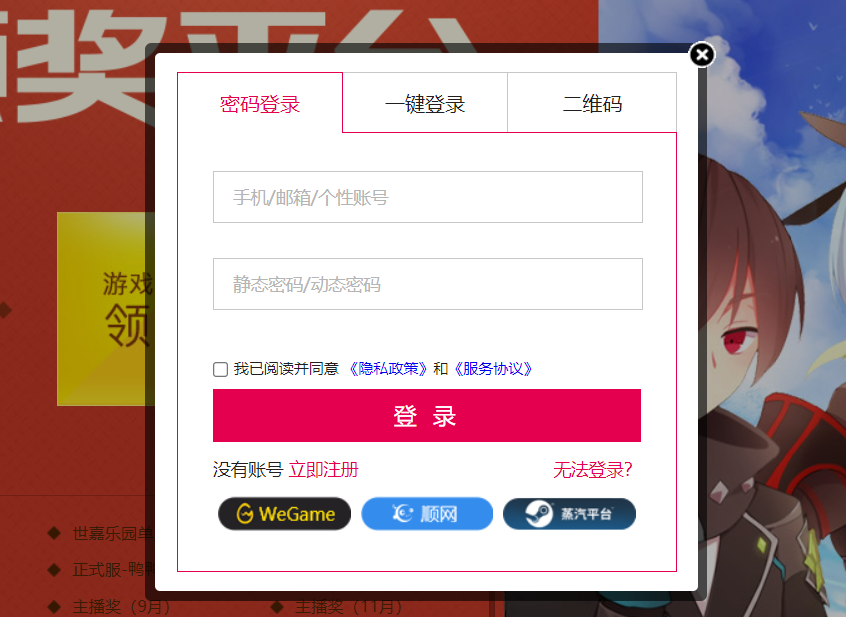Click the WeGame logo icon
Viewport: 846px width, 617px height.
point(245,513)
